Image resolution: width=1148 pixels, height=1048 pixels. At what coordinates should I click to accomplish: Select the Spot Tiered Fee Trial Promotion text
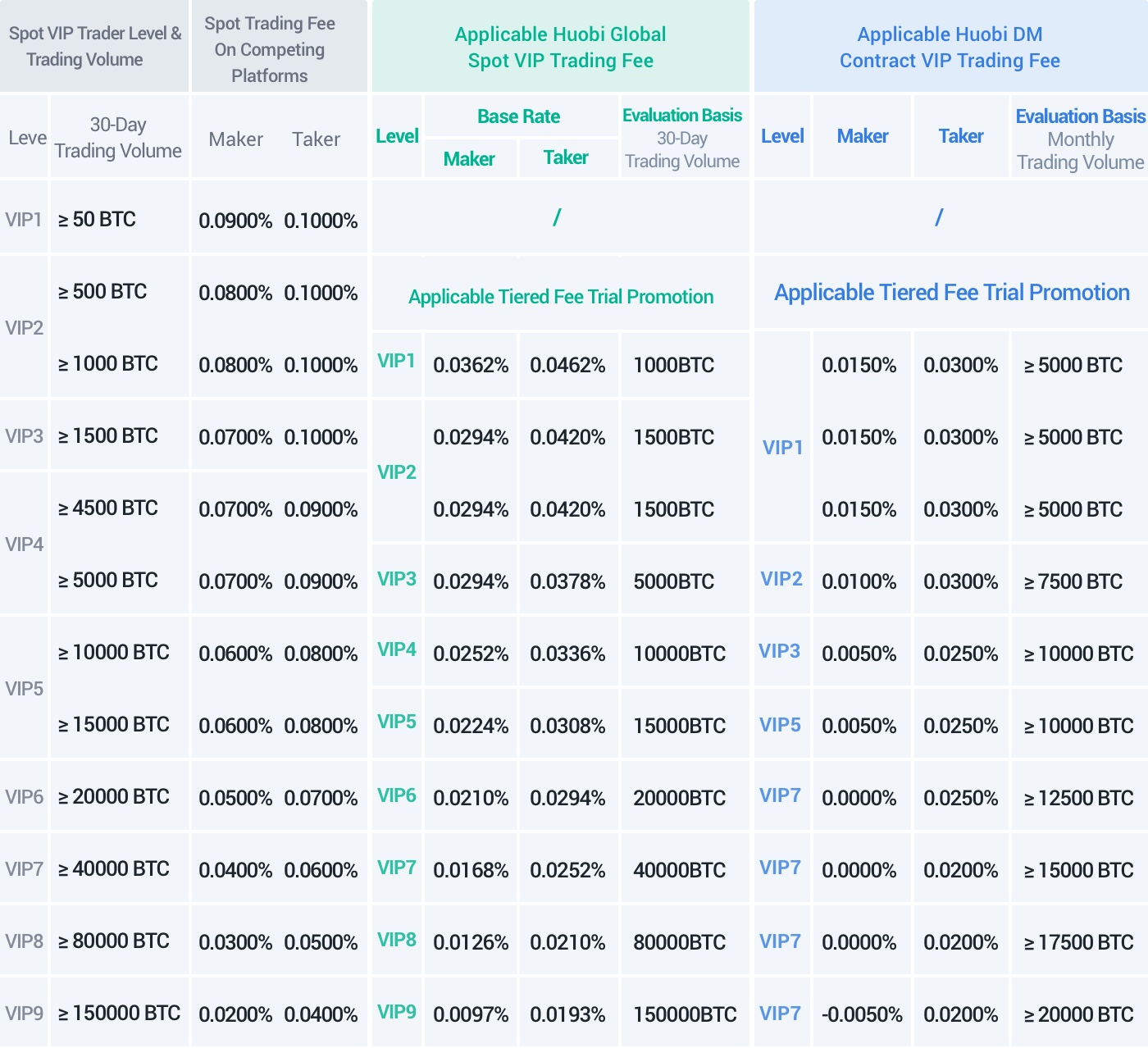click(561, 297)
